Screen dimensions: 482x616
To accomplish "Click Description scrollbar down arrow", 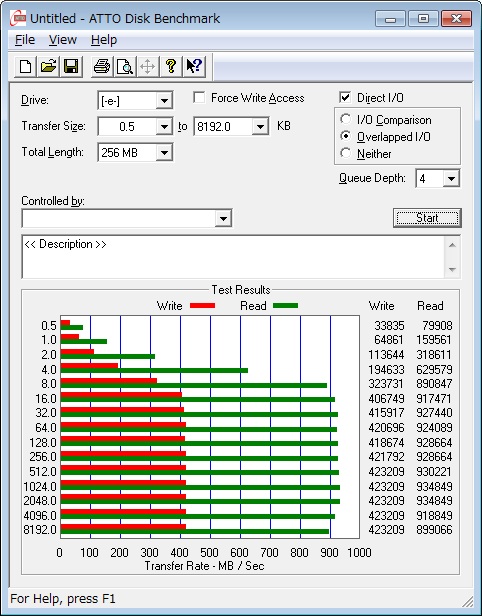I will pos(452,270).
